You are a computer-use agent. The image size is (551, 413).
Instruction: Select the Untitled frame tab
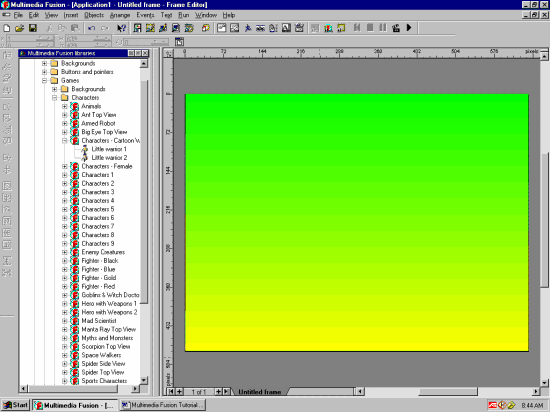[x=260, y=392]
